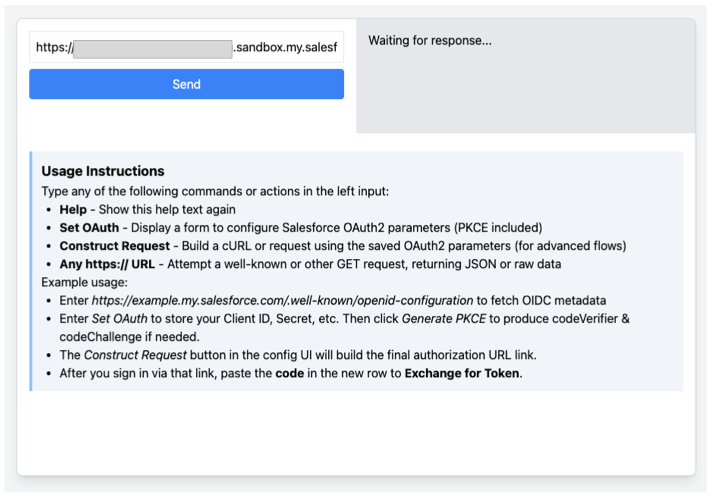The image size is (722, 498).
Task: Click the bold 'Exchange for Token' text
Action: click(462, 373)
